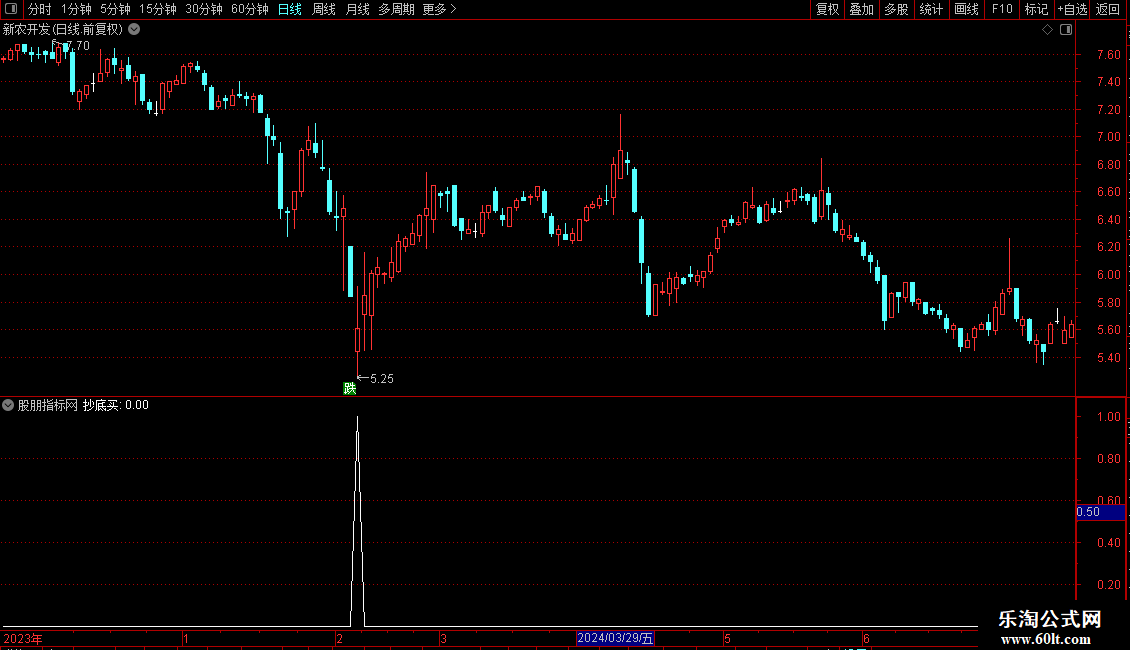Activate the 画线 drawing tool
Viewport: 1130px width, 650px height.
click(x=966, y=9)
